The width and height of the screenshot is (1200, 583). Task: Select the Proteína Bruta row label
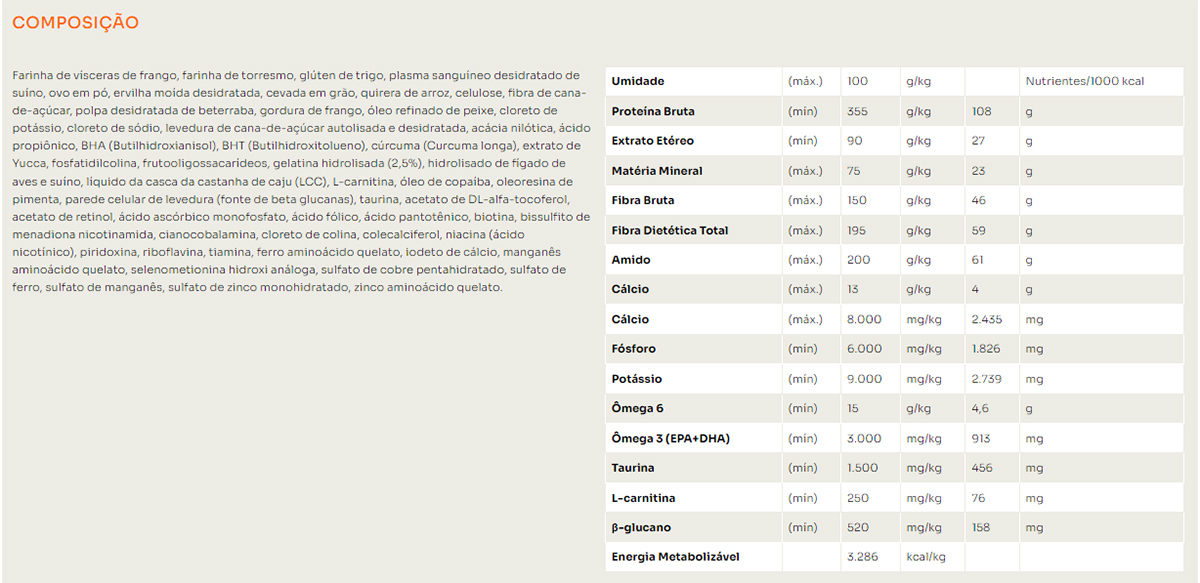(x=653, y=111)
